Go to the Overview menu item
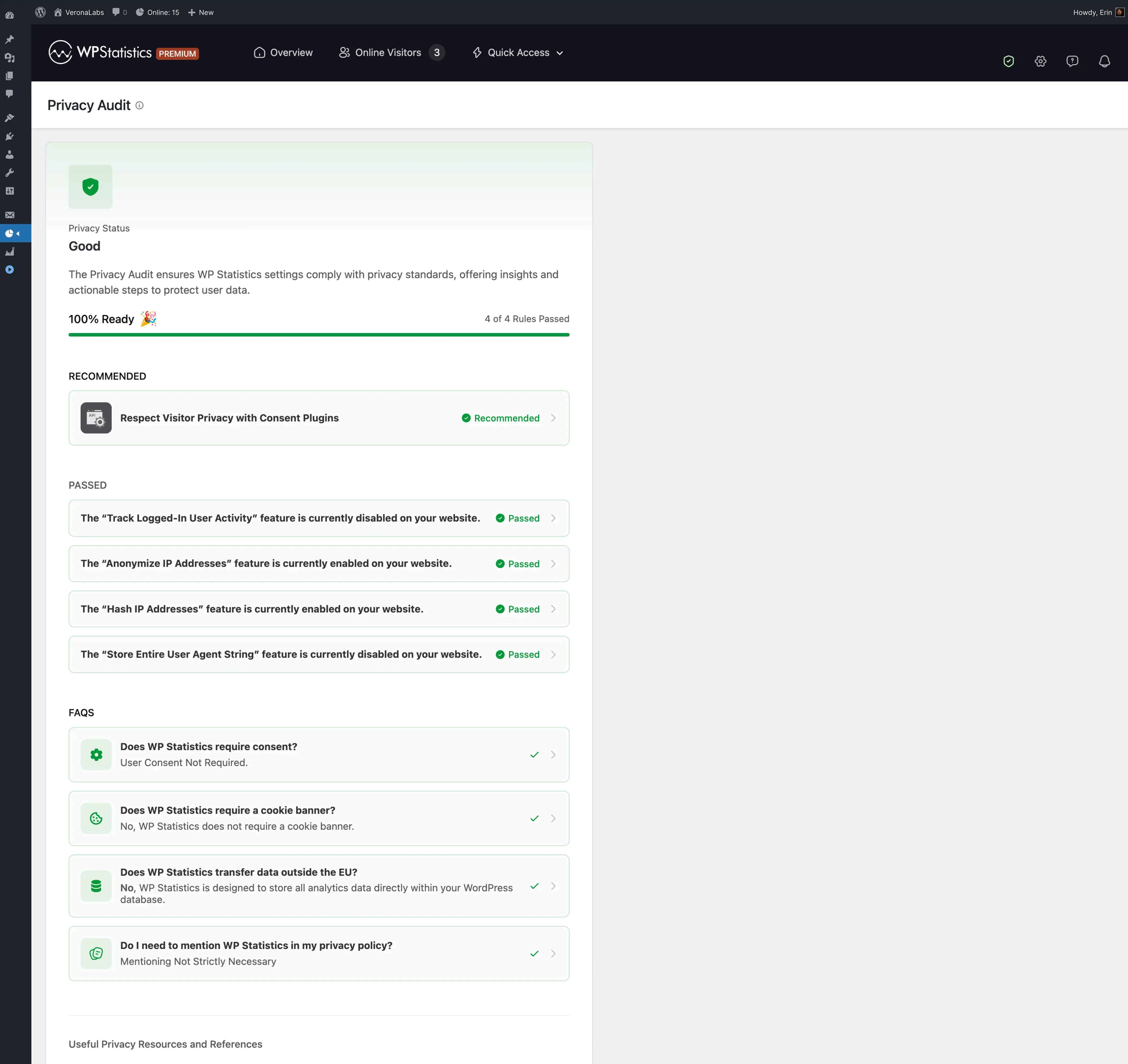 (x=283, y=53)
